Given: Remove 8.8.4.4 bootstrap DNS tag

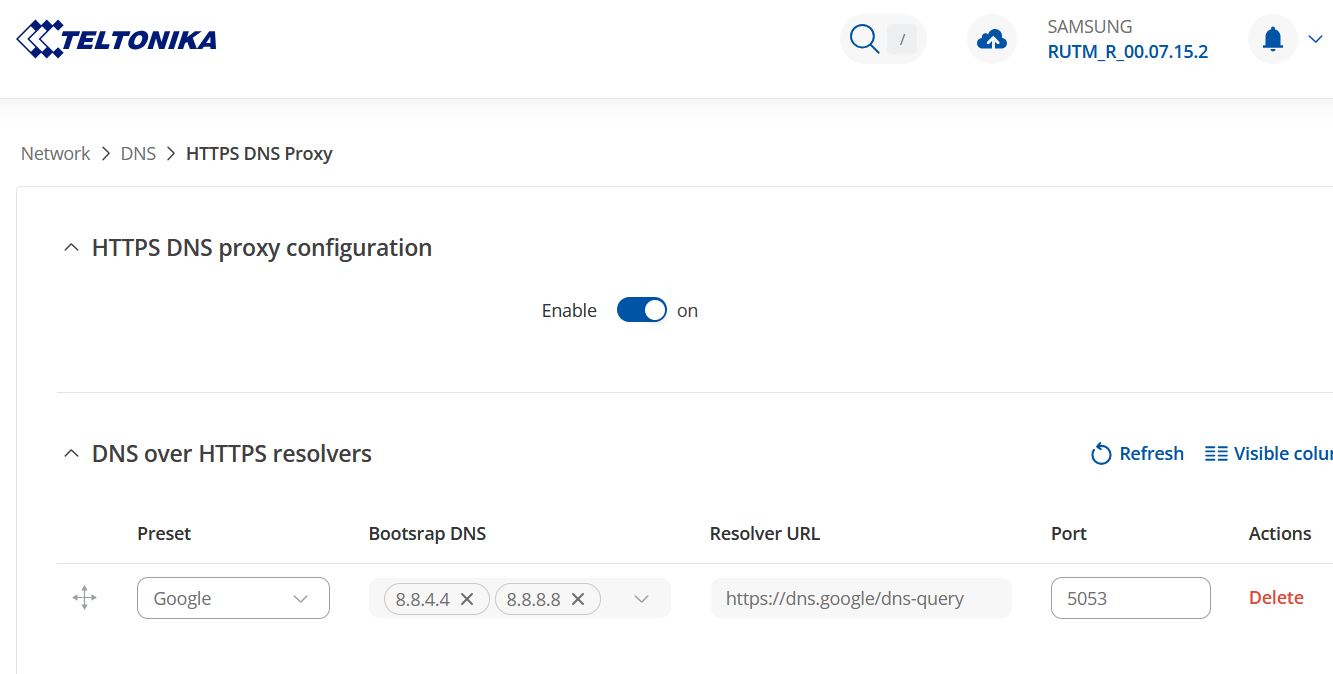Looking at the screenshot, I should point(467,599).
